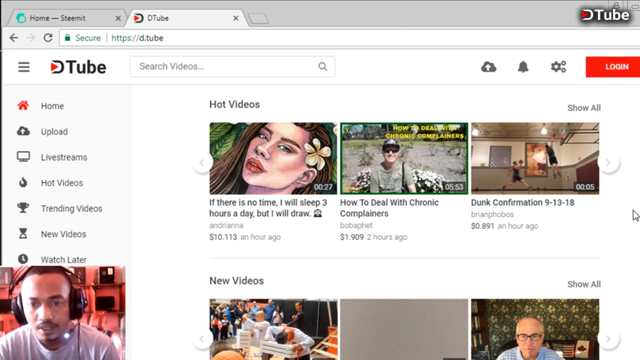The width and height of the screenshot is (640, 360).
Task: Click the New Videos hourglass icon
Action: click(23, 234)
